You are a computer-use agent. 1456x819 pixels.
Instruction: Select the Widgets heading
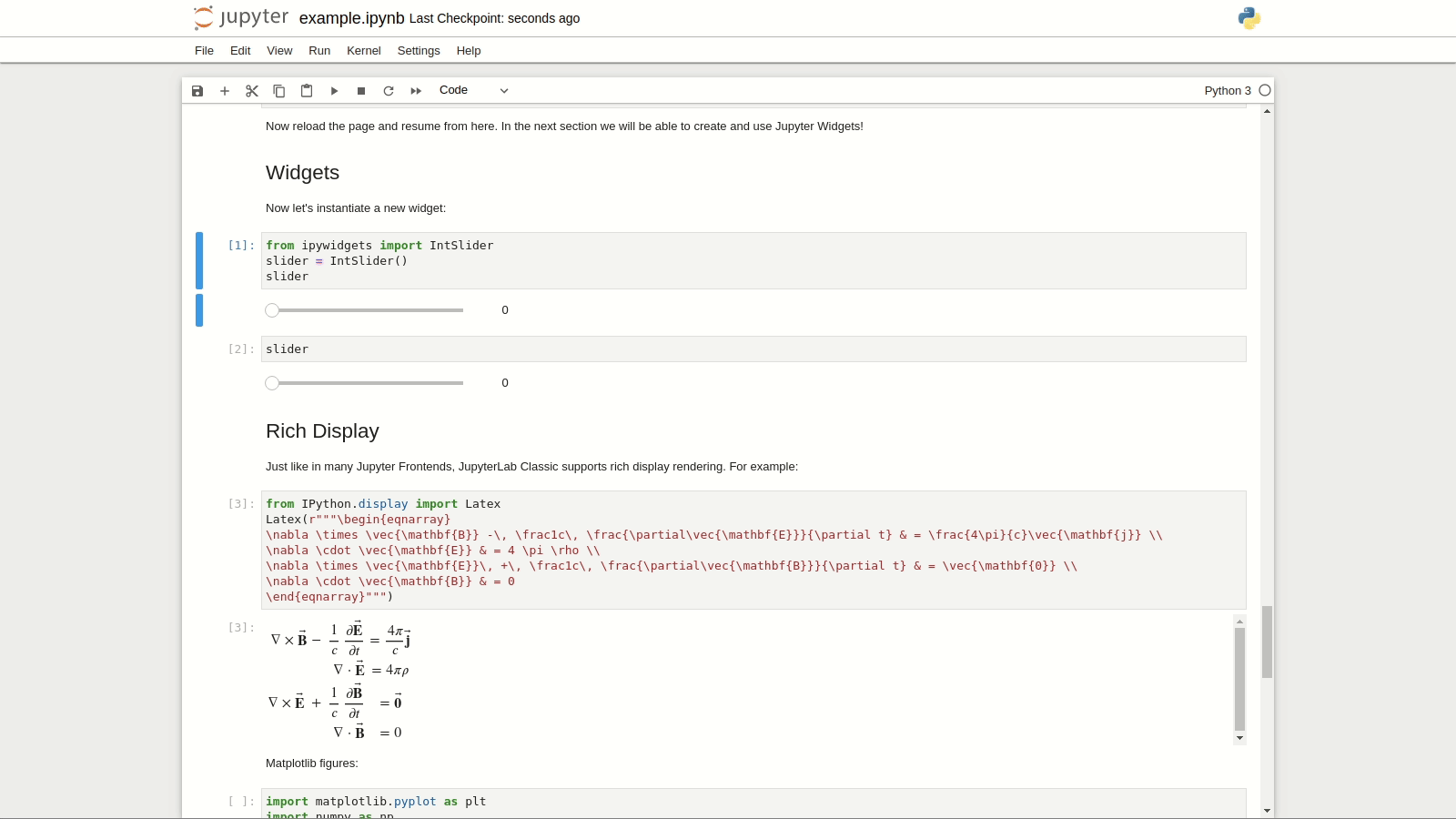[302, 173]
